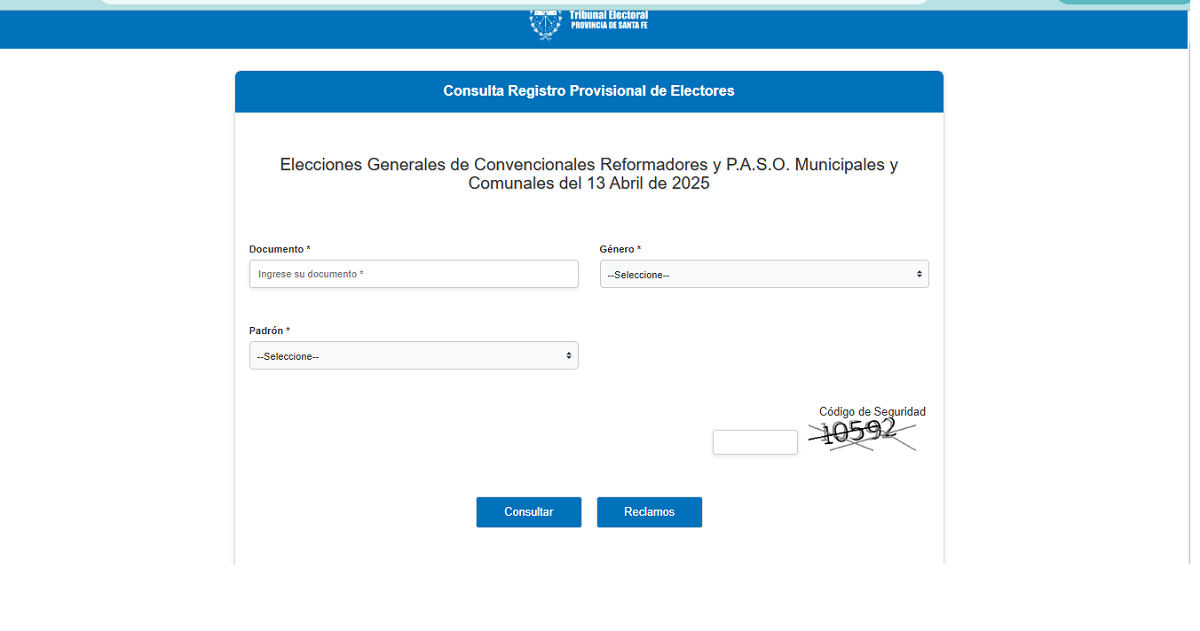1200x631 pixels.
Task: Click the Consulta Registro Provisional de Electores header
Action: (x=589, y=91)
